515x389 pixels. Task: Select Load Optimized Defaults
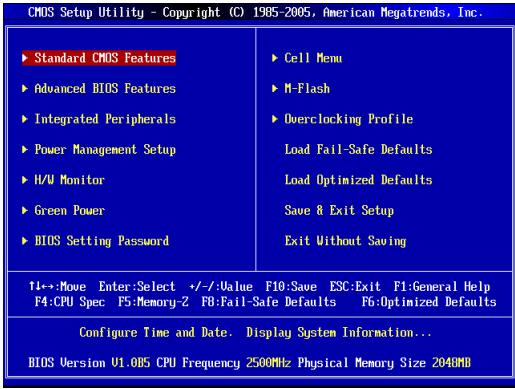[x=358, y=180]
